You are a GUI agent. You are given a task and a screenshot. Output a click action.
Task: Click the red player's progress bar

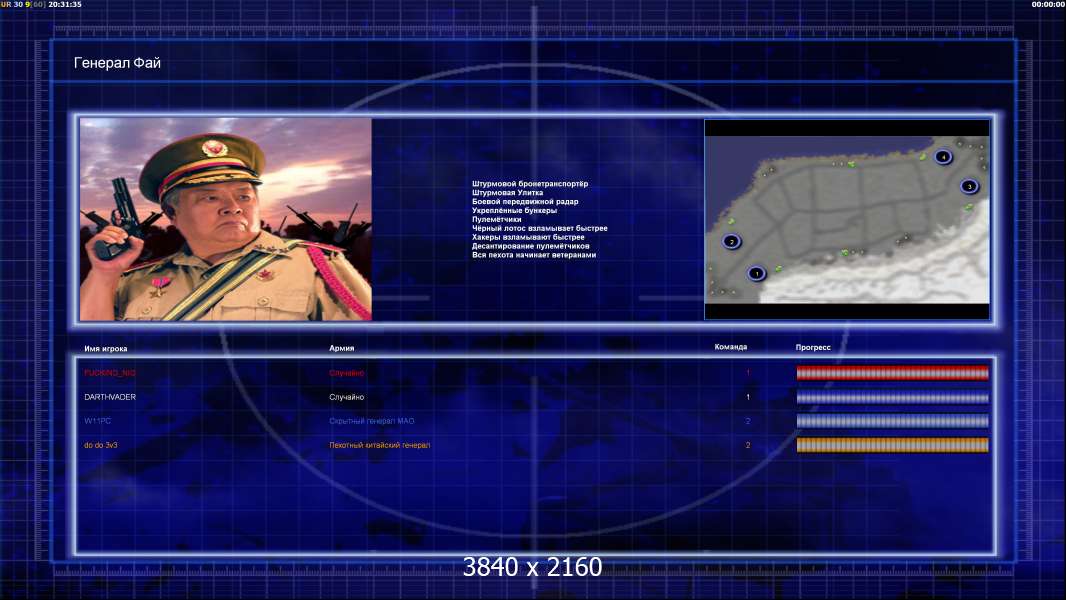click(892, 372)
